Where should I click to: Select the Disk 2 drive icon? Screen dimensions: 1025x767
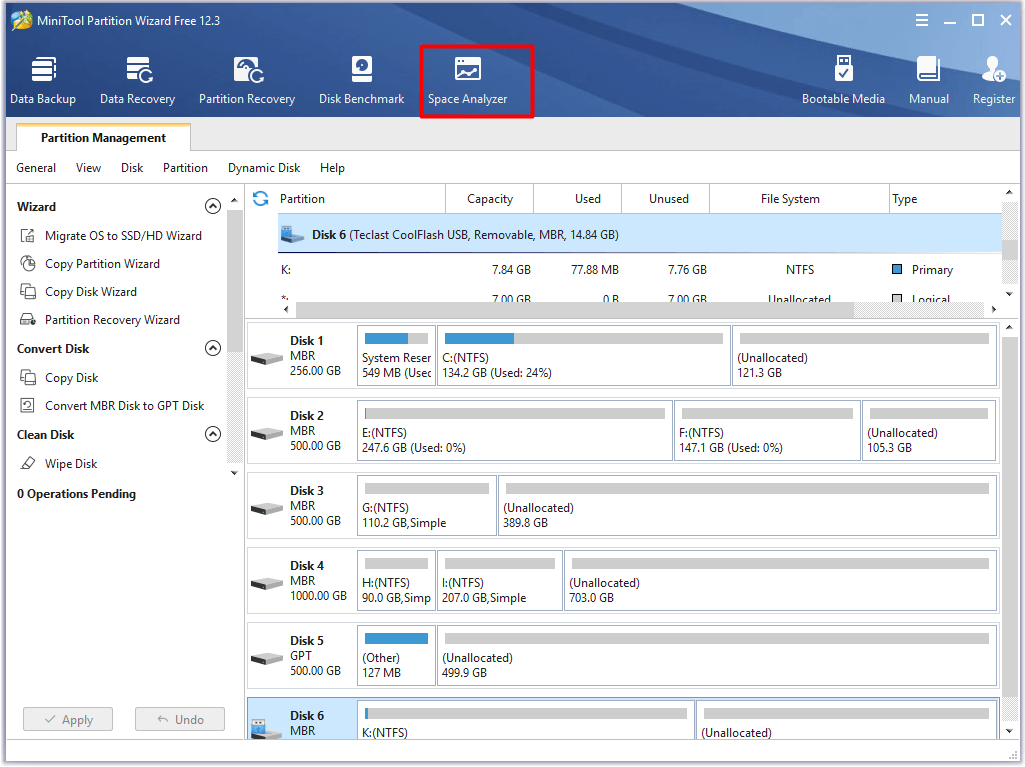(x=267, y=434)
